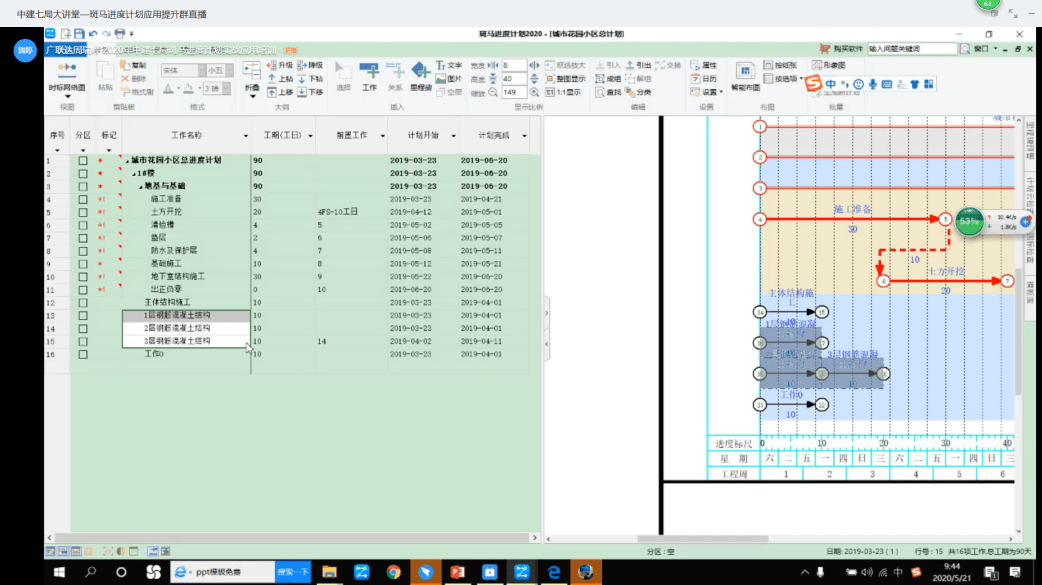Screen dimensions: 1042x585
Task: Open the 工期(工日) column filter dropdown
Action: pyautogui.click(x=310, y=136)
